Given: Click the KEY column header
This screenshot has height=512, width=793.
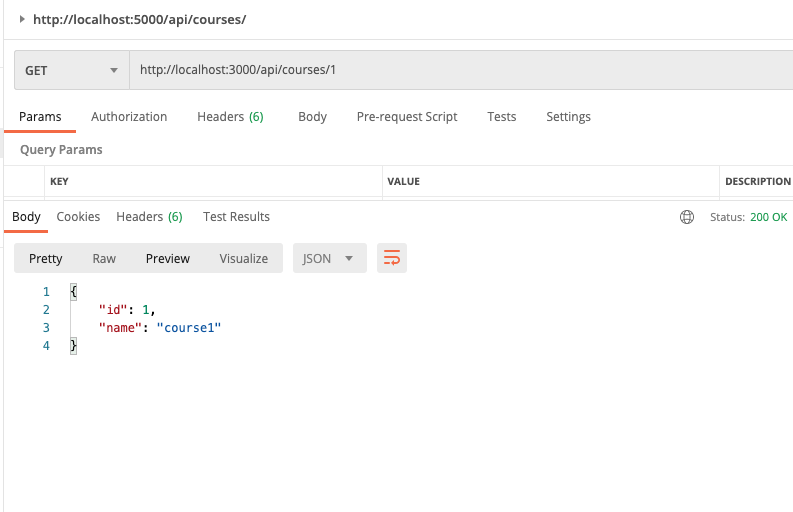Looking at the screenshot, I should coord(59,182).
